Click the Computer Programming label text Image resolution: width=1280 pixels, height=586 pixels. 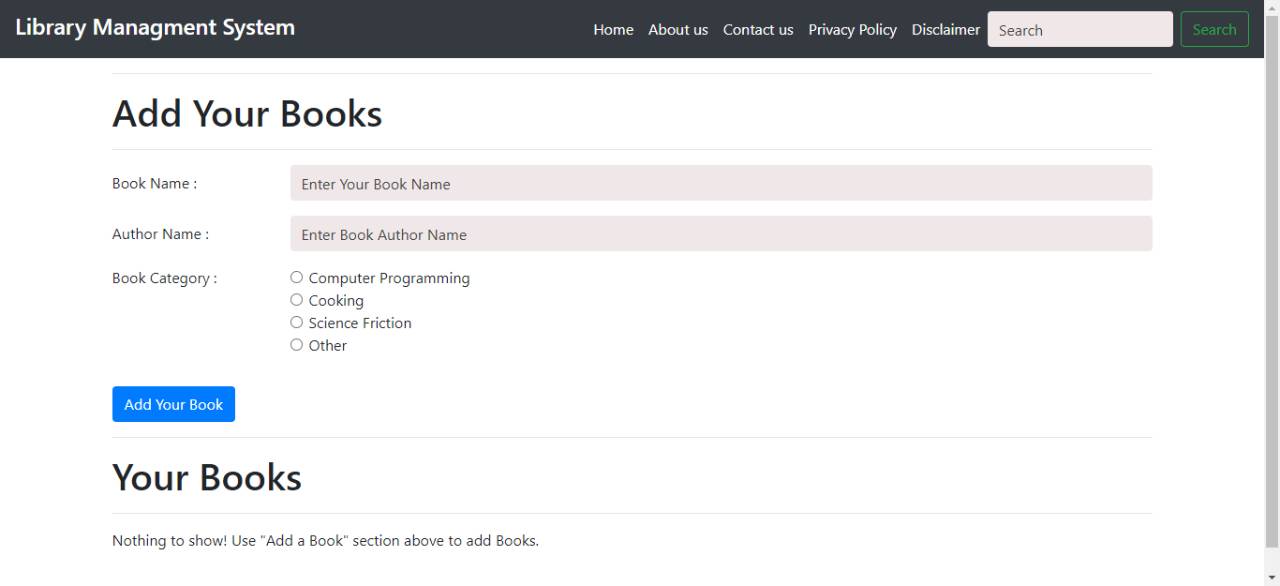click(x=389, y=278)
